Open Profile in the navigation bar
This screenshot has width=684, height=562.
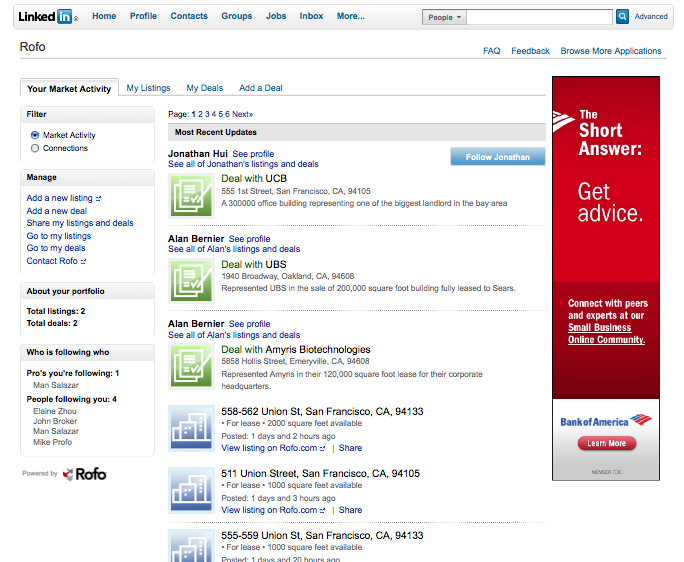[143, 16]
